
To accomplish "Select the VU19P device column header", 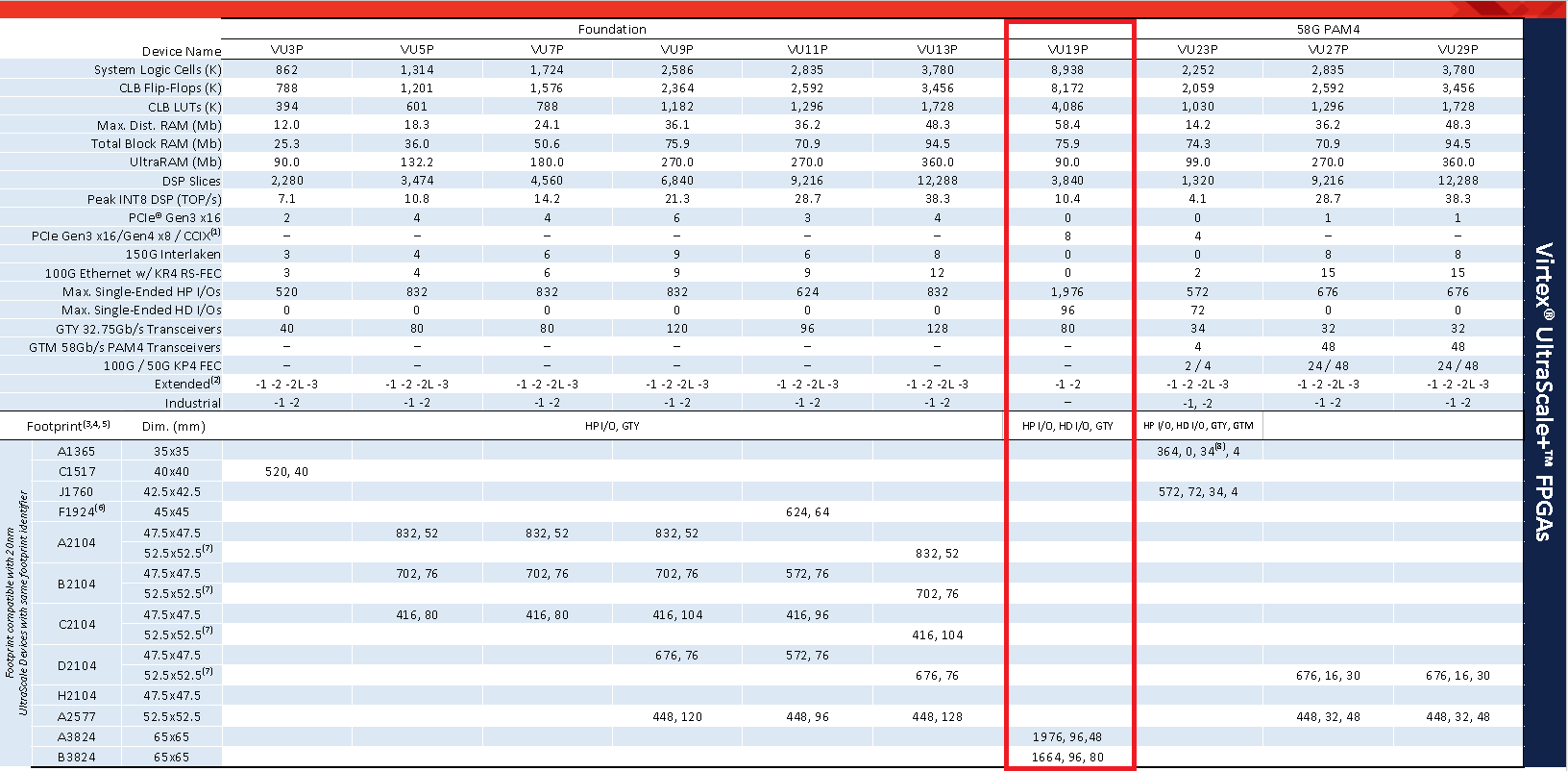I will tap(1067, 50).
